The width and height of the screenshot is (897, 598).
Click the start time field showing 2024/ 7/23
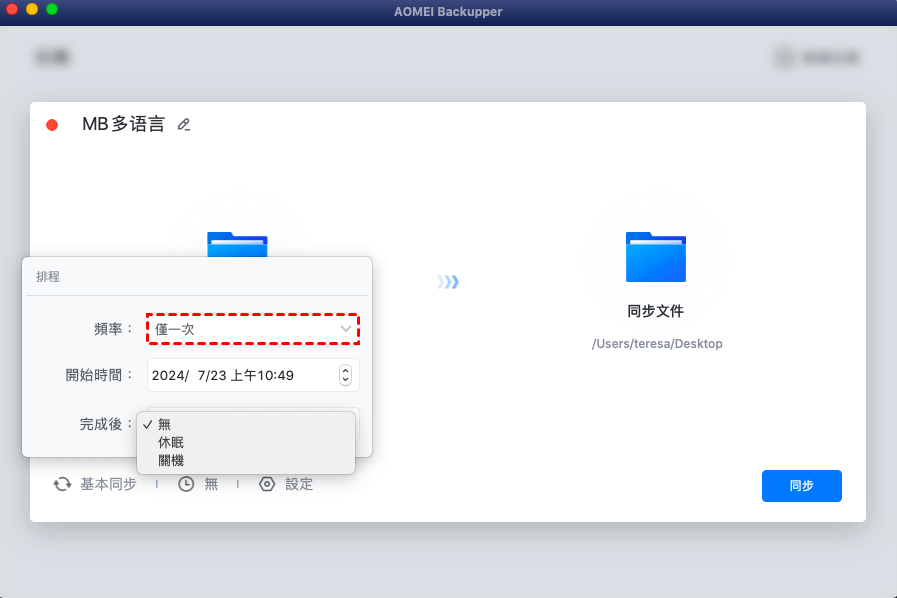pyautogui.click(x=253, y=375)
